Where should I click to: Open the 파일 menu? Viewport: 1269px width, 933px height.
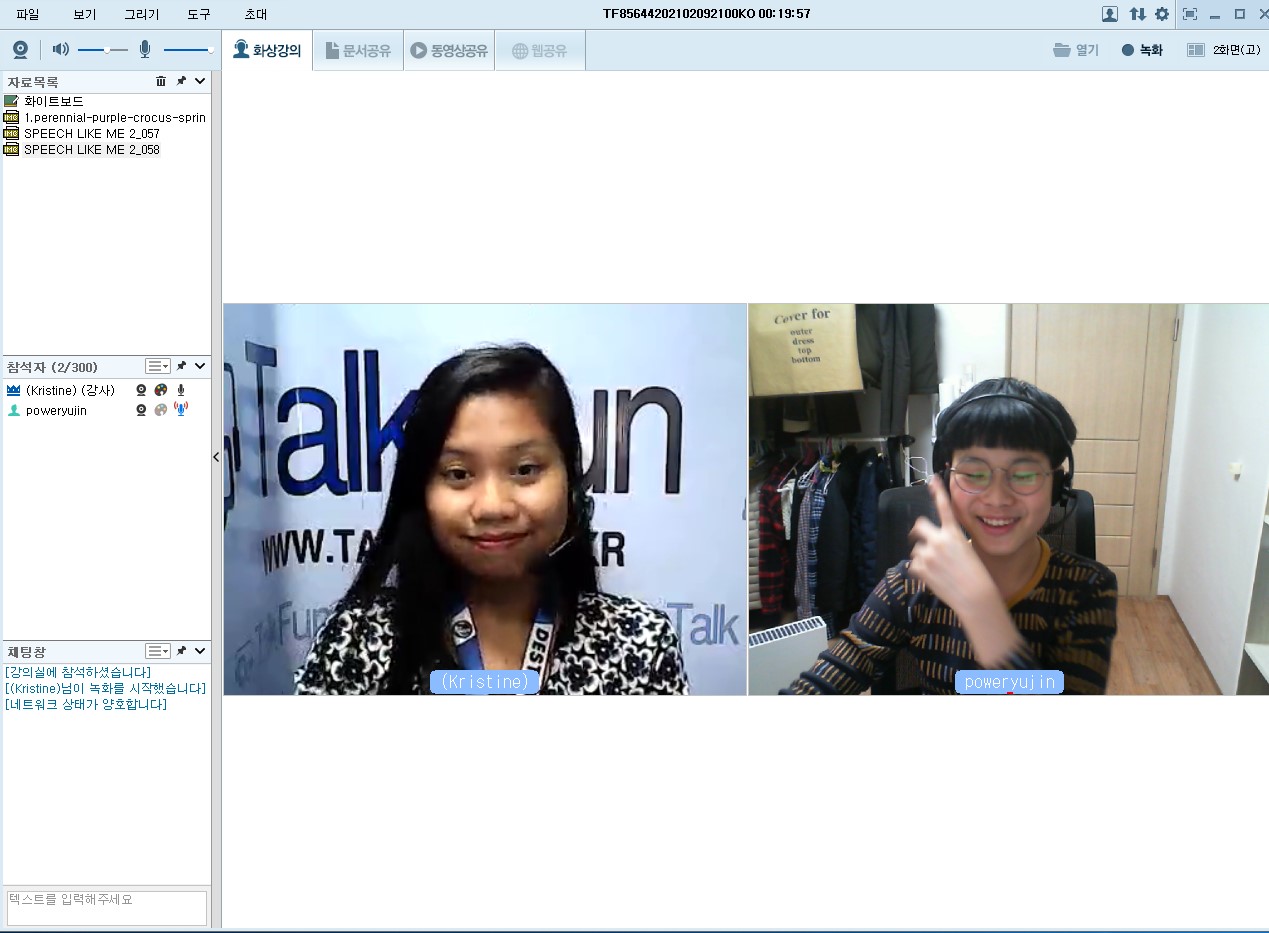pos(28,14)
